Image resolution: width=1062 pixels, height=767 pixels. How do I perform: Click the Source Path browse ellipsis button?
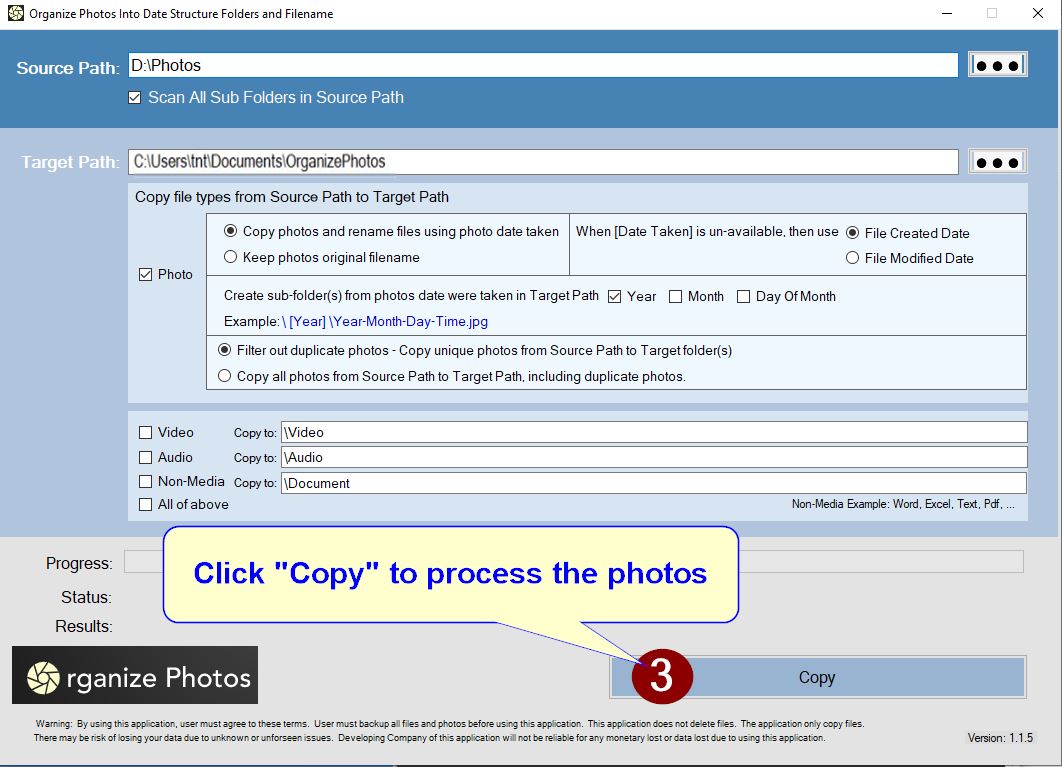click(x=997, y=65)
